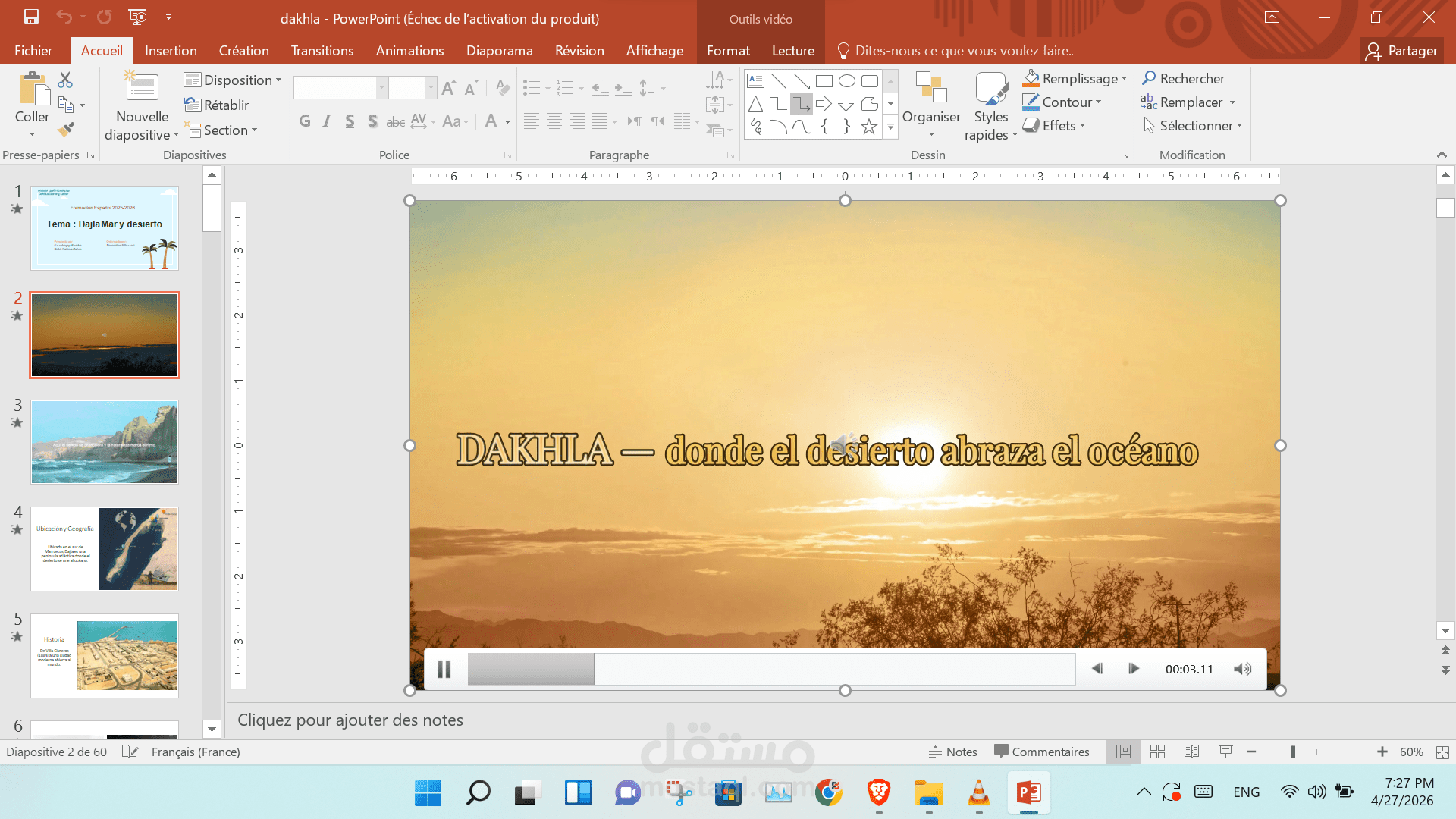
Task: Step the video backward
Action: 1097,669
